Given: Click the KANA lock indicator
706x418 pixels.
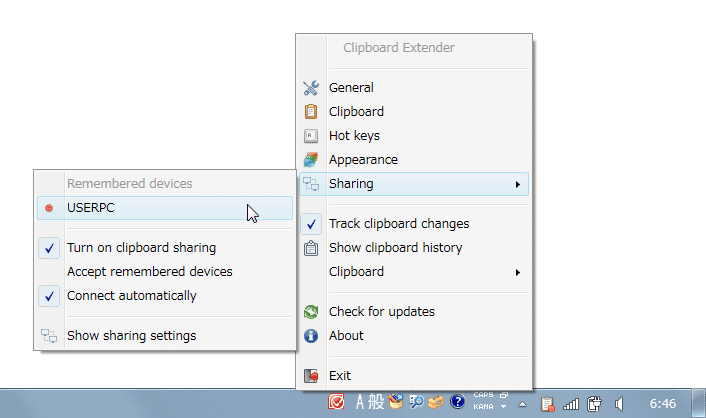Looking at the screenshot, I should tap(483, 406).
